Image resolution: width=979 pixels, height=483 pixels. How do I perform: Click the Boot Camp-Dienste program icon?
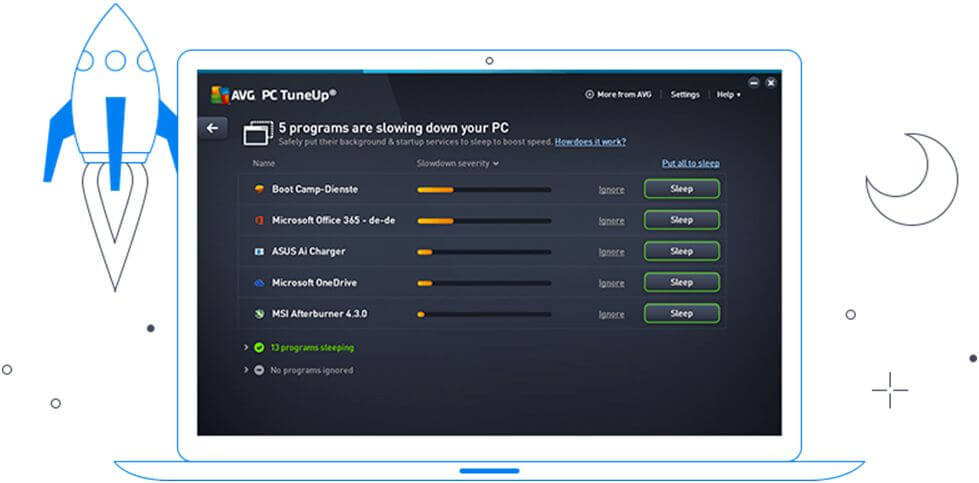click(259, 189)
